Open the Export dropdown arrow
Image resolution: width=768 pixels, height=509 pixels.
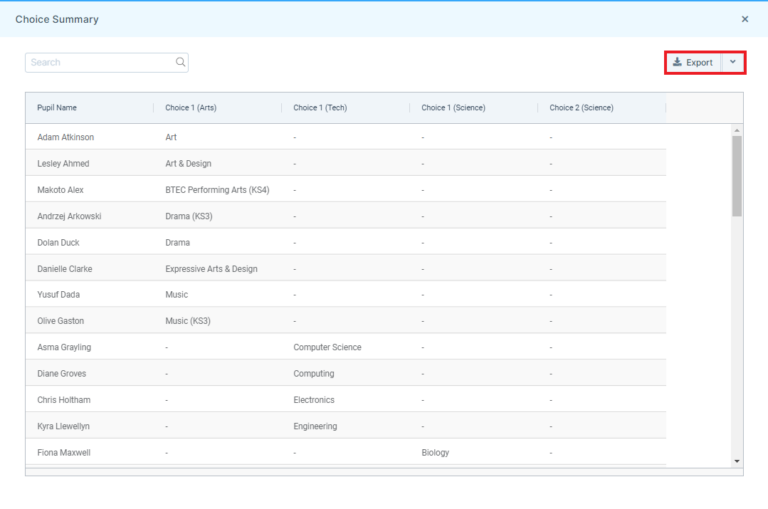click(x=733, y=62)
